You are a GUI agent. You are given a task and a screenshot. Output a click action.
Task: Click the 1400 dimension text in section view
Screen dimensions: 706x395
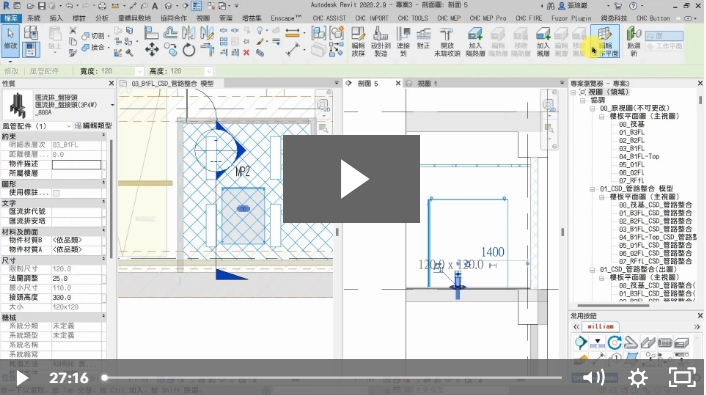point(493,252)
